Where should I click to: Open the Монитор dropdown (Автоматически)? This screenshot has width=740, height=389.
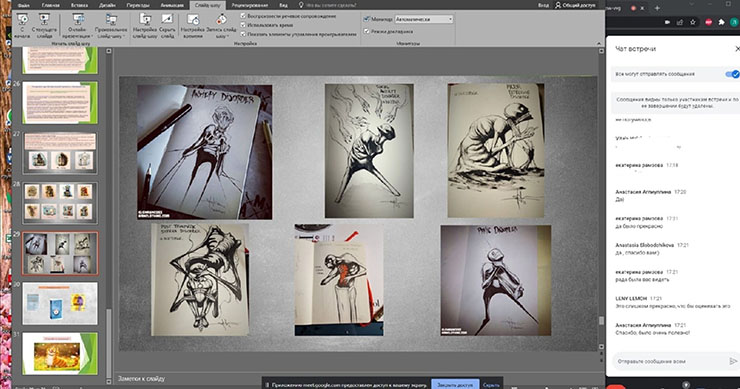(x=423, y=19)
